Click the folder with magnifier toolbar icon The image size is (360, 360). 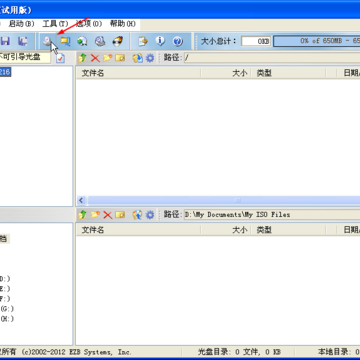tap(65, 41)
